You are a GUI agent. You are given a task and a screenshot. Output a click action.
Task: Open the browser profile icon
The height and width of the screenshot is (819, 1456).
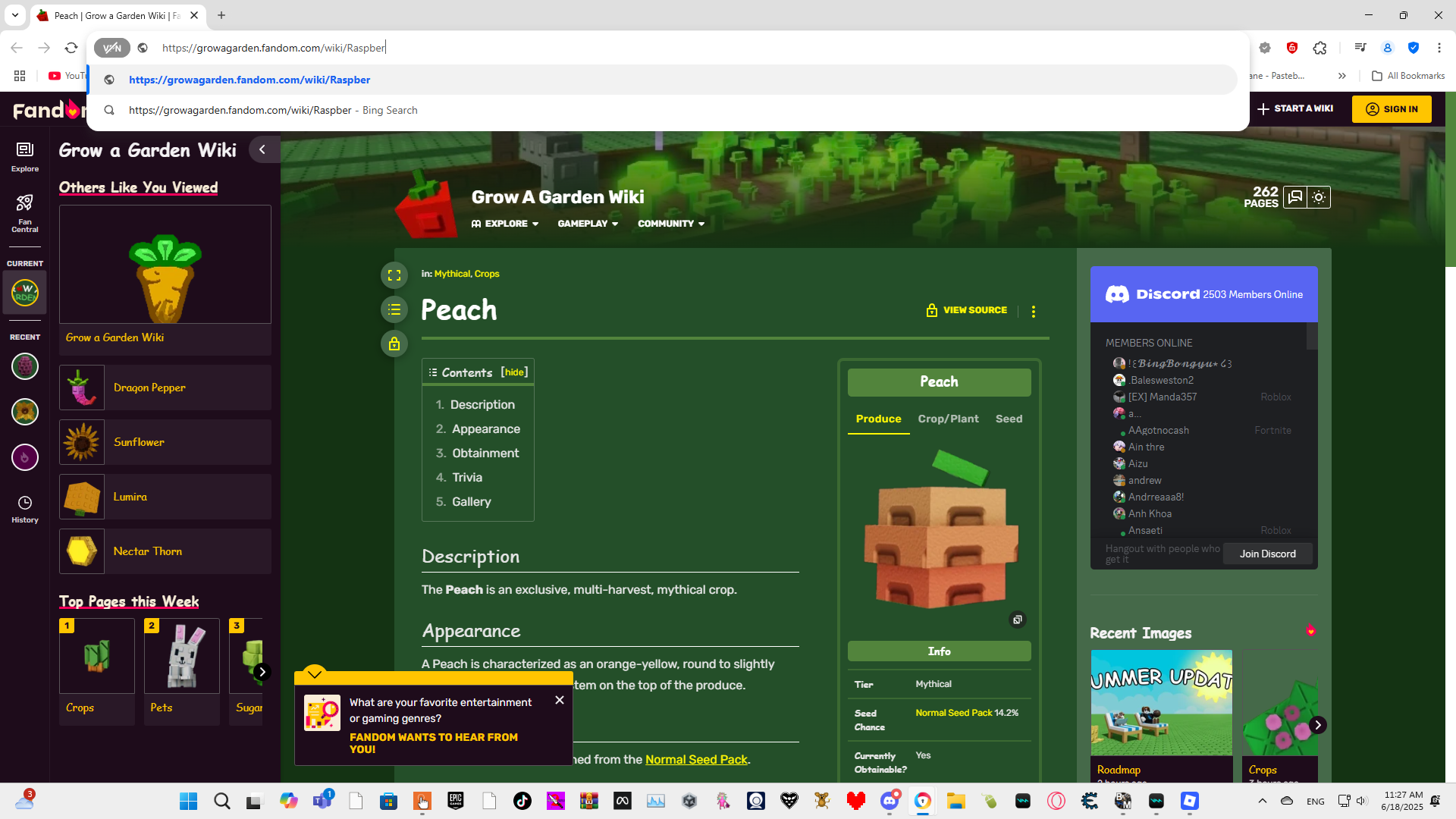pyautogui.click(x=1388, y=48)
